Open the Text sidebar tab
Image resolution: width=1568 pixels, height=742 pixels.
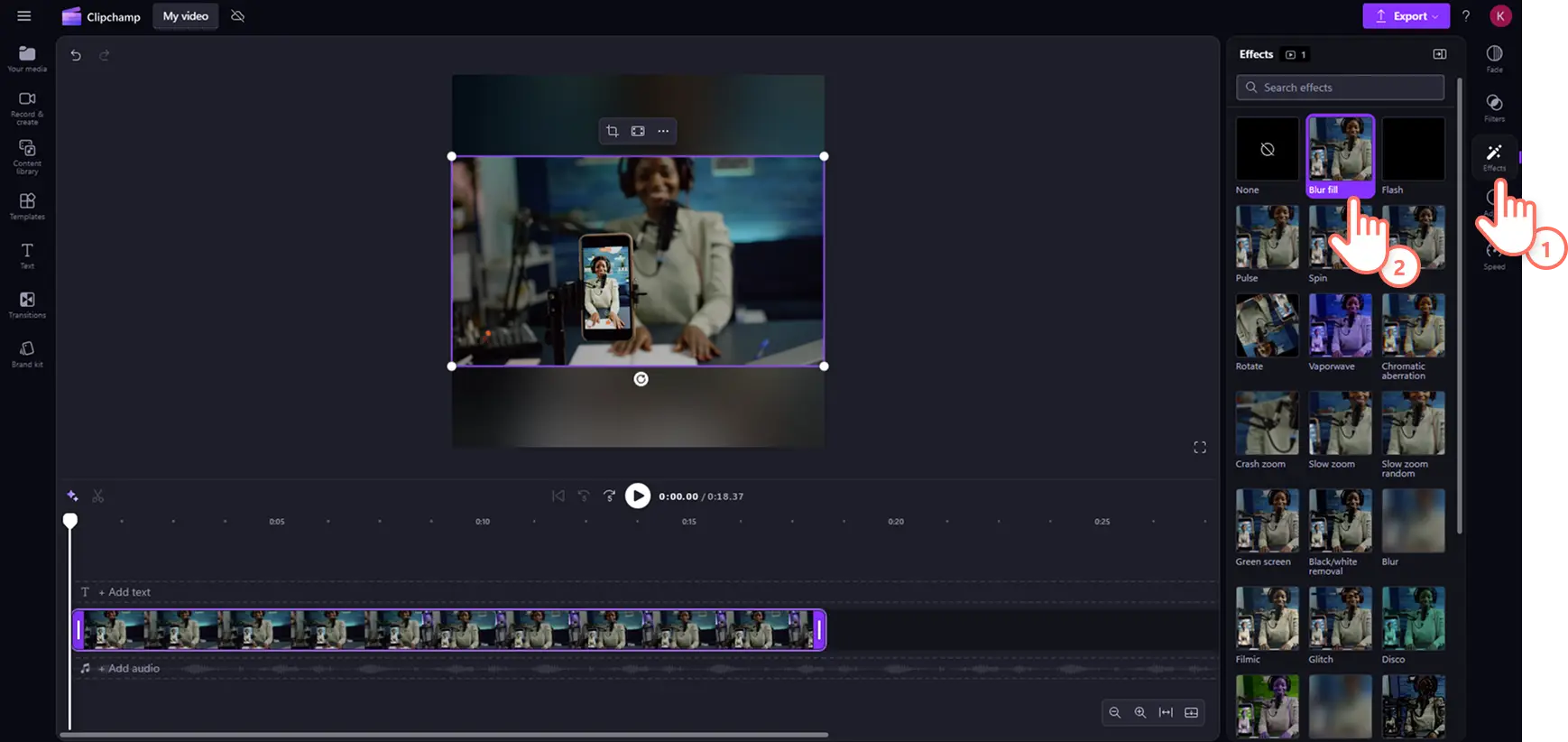tap(27, 255)
